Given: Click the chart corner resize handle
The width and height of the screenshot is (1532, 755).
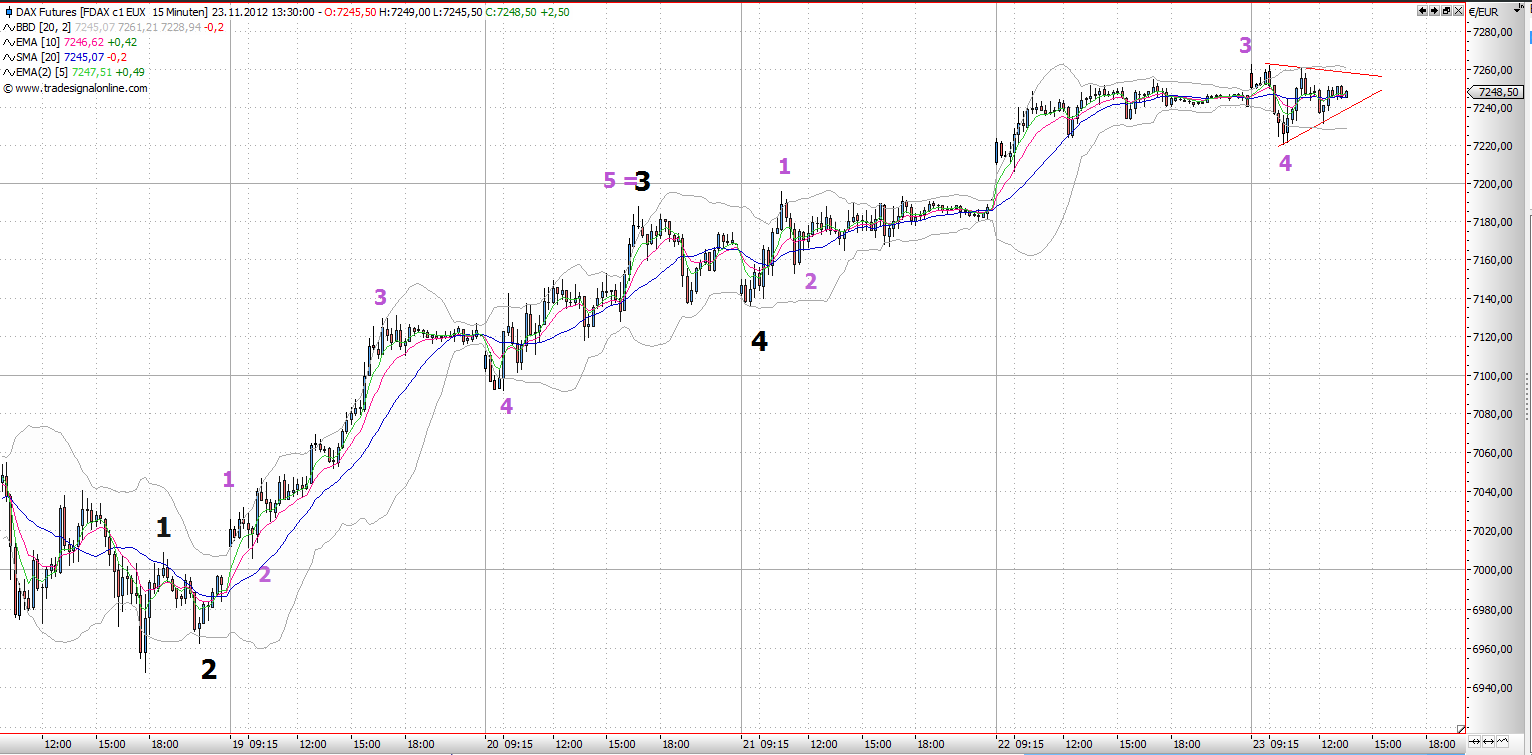Looking at the screenshot, I should [1459, 727].
